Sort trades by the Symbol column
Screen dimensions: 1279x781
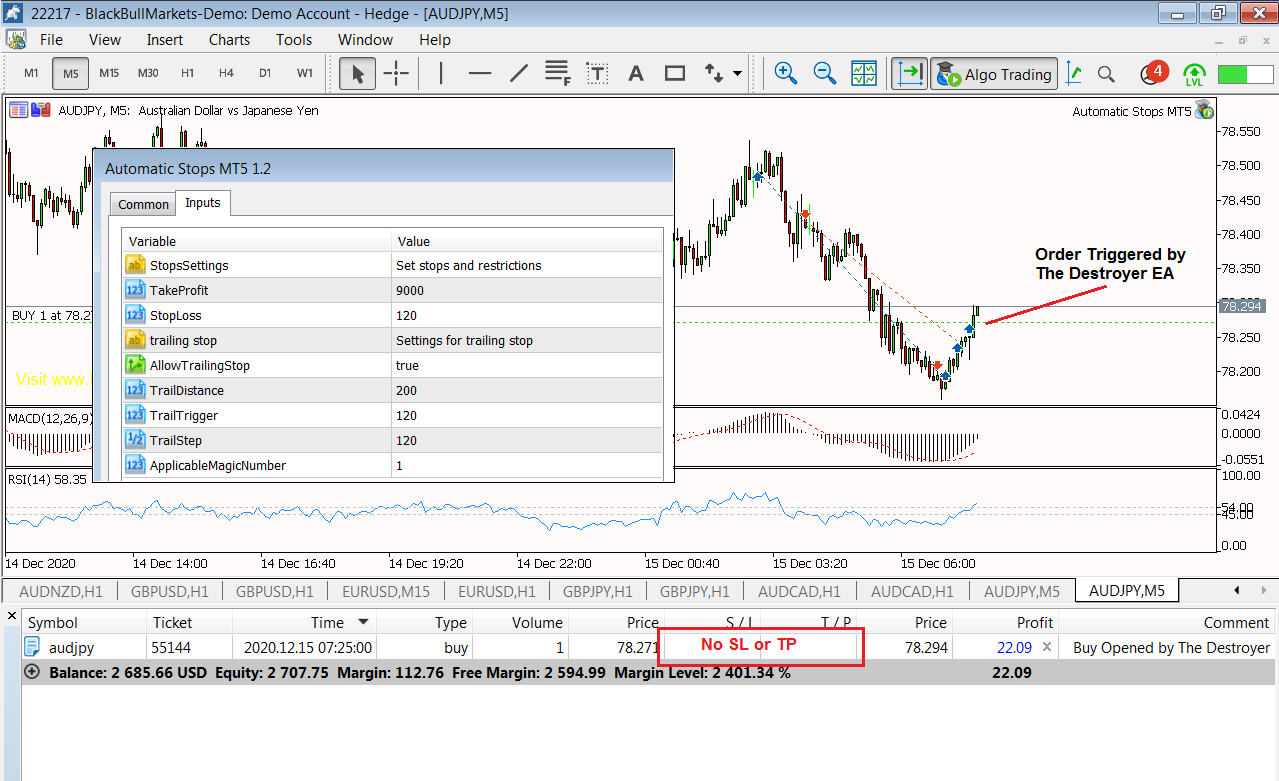[84, 622]
